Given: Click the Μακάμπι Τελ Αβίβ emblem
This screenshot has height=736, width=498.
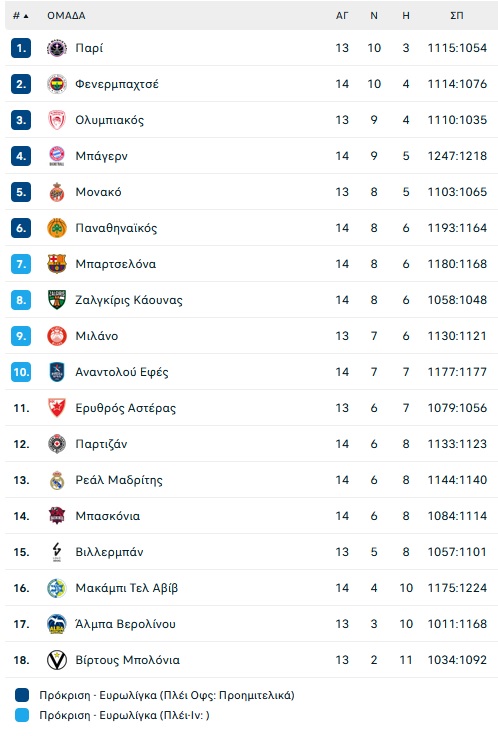Looking at the screenshot, I should pos(57,588).
